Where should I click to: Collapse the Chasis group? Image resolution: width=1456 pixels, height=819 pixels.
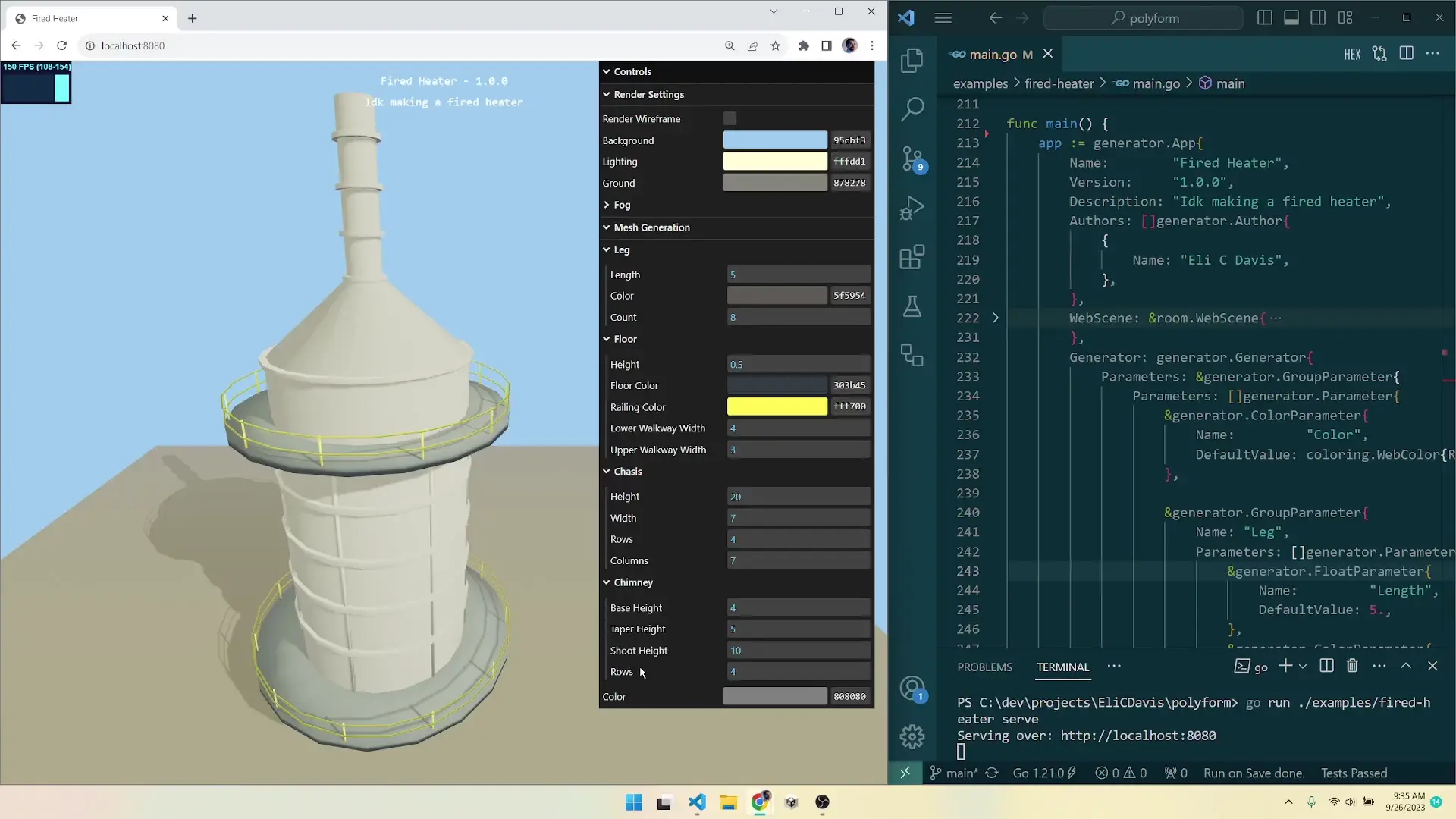click(736, 471)
